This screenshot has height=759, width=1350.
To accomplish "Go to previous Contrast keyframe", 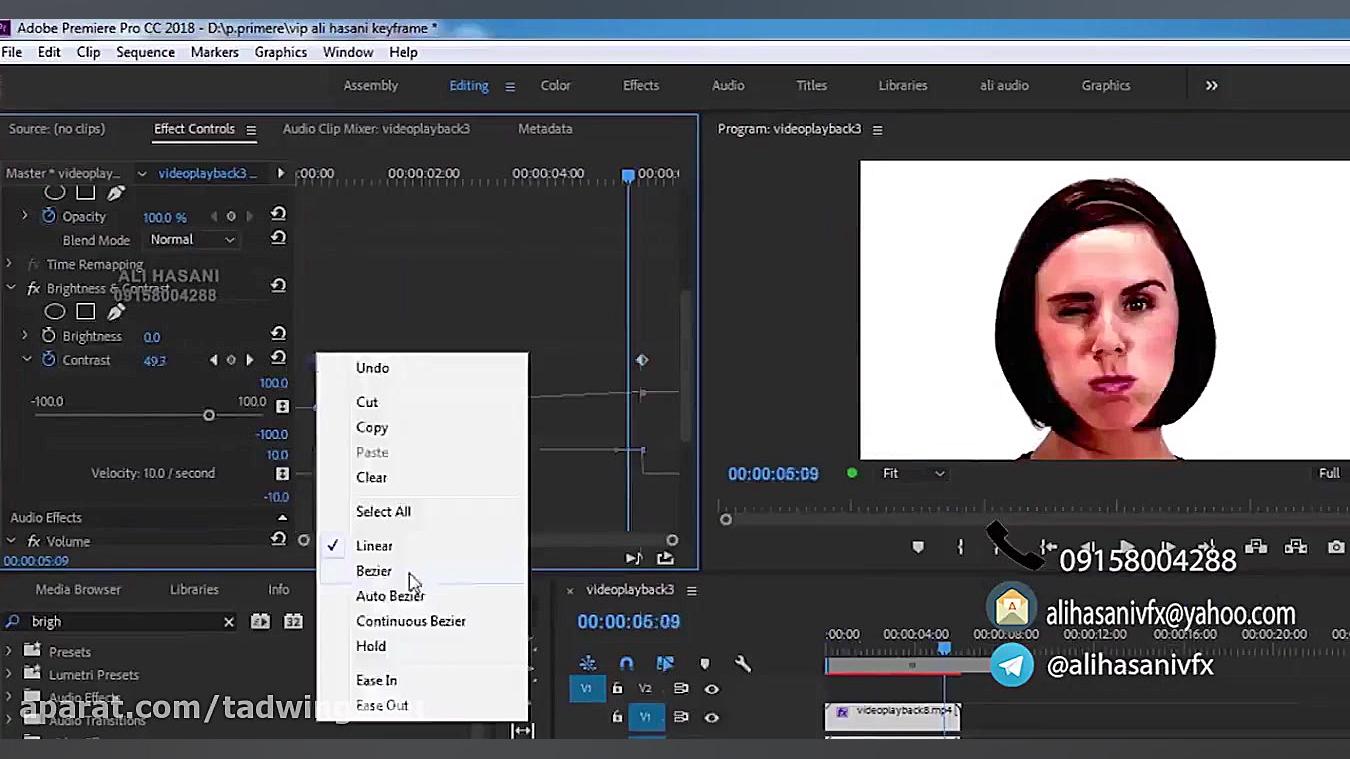I will click(x=213, y=360).
